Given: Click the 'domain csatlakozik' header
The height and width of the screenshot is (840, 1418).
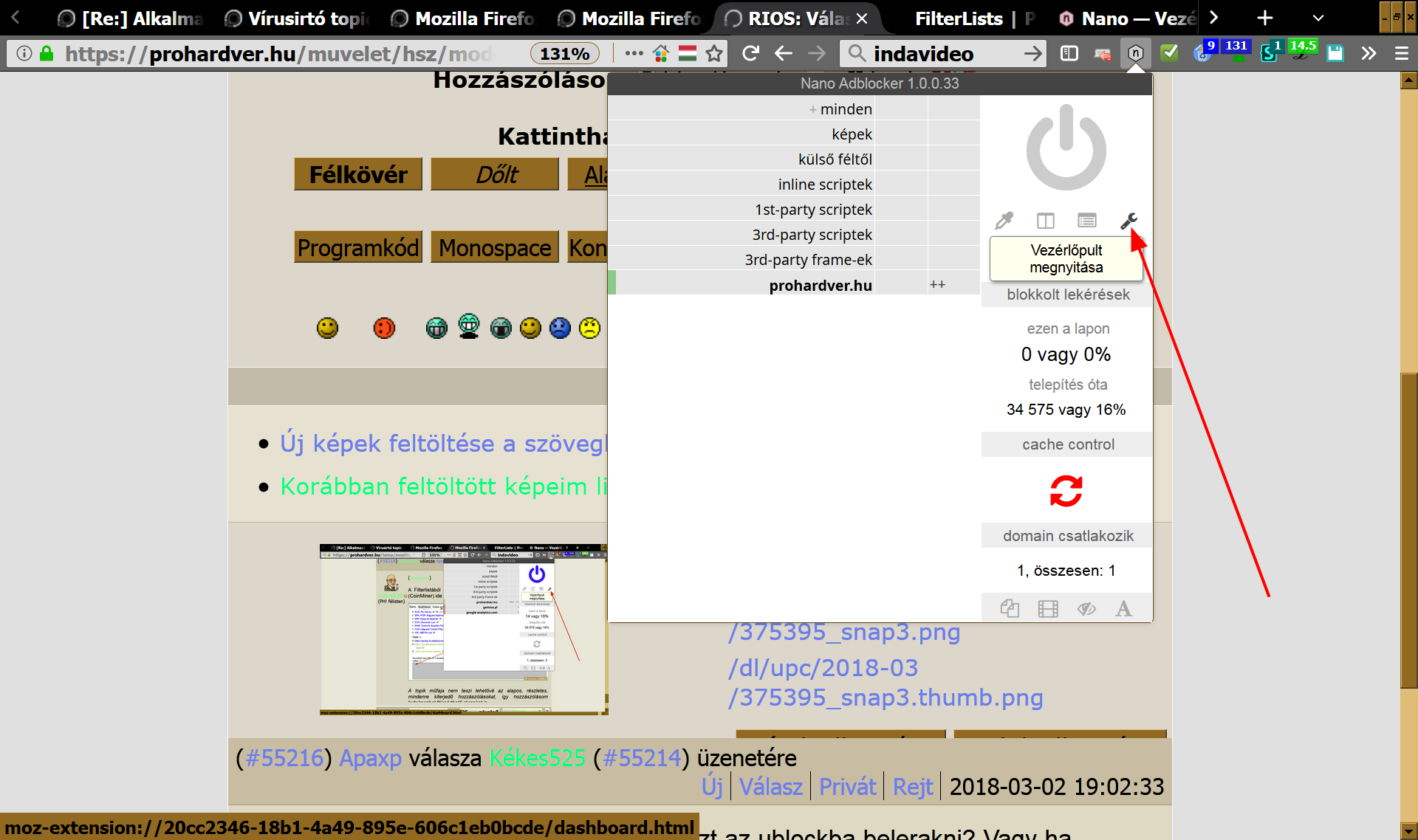Looking at the screenshot, I should 1067,536.
